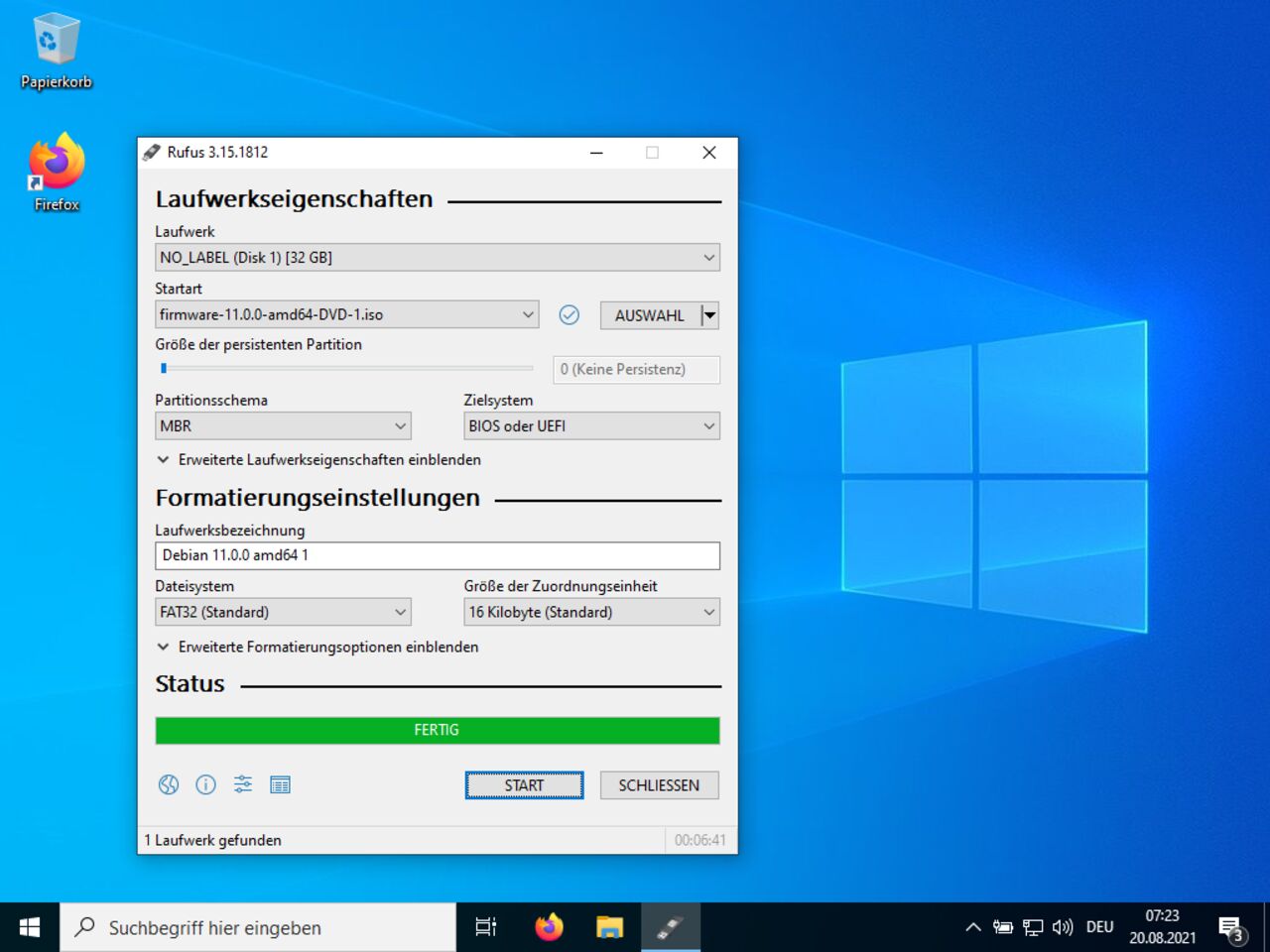Expand Erweiterte Laufwerkseigenschaften einblenden

pyautogui.click(x=318, y=460)
